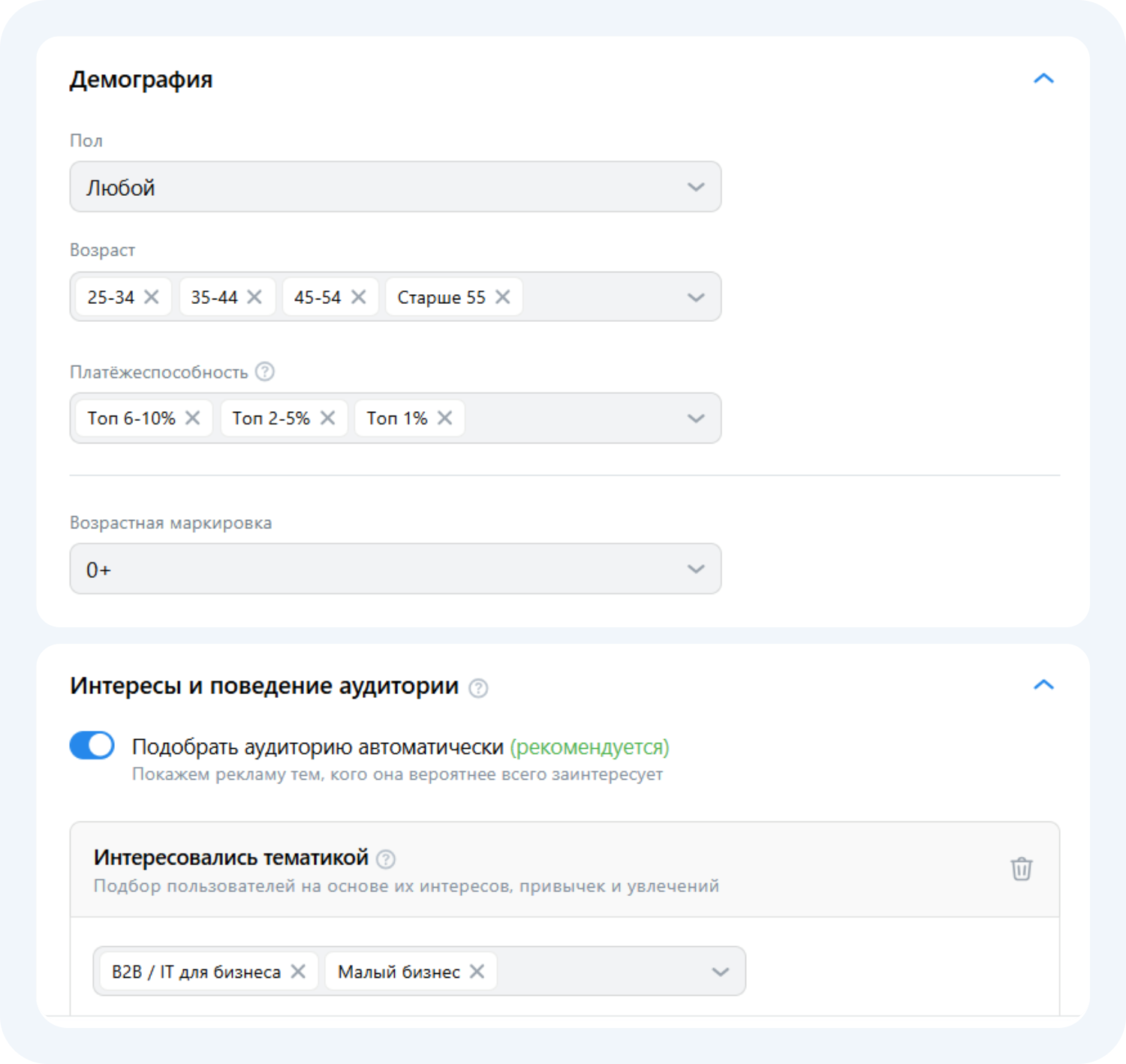Remove the 35-44 age tag
This screenshot has width=1126, height=1064.
(254, 297)
